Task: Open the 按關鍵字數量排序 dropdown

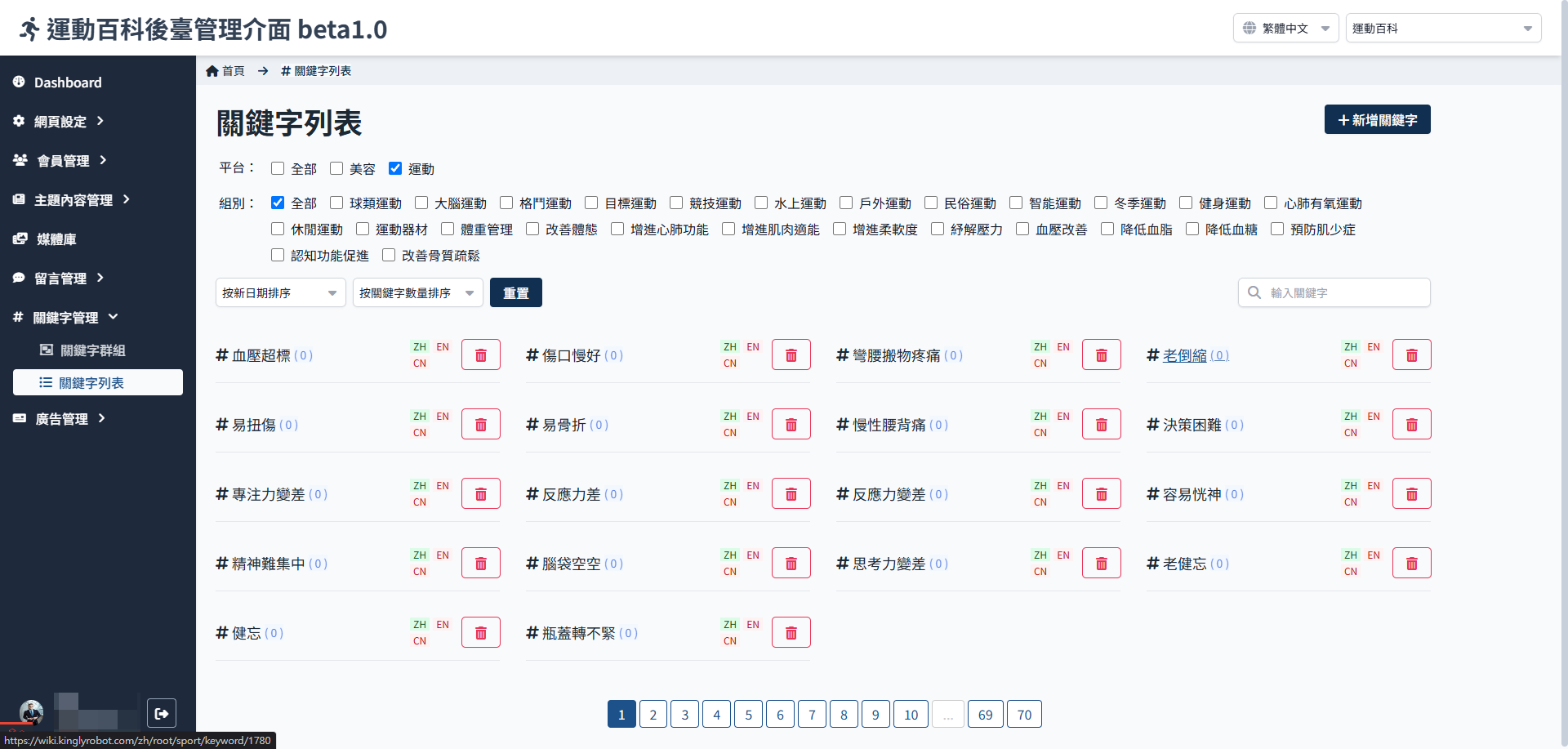Action: coord(418,292)
